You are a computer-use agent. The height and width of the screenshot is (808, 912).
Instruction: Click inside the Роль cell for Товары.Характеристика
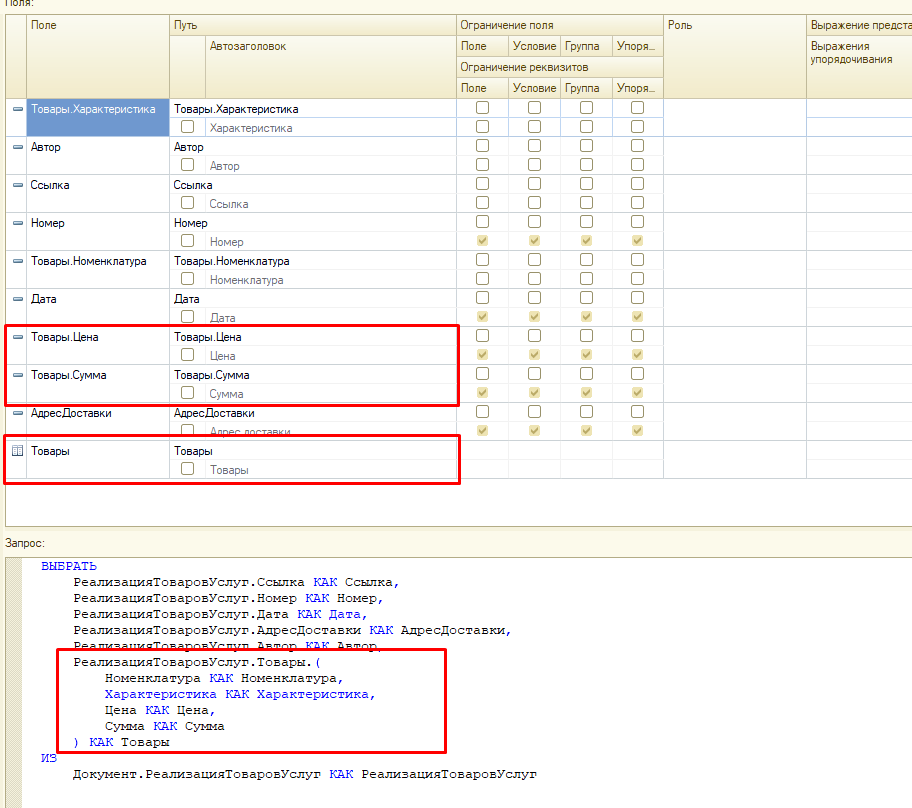click(734, 117)
